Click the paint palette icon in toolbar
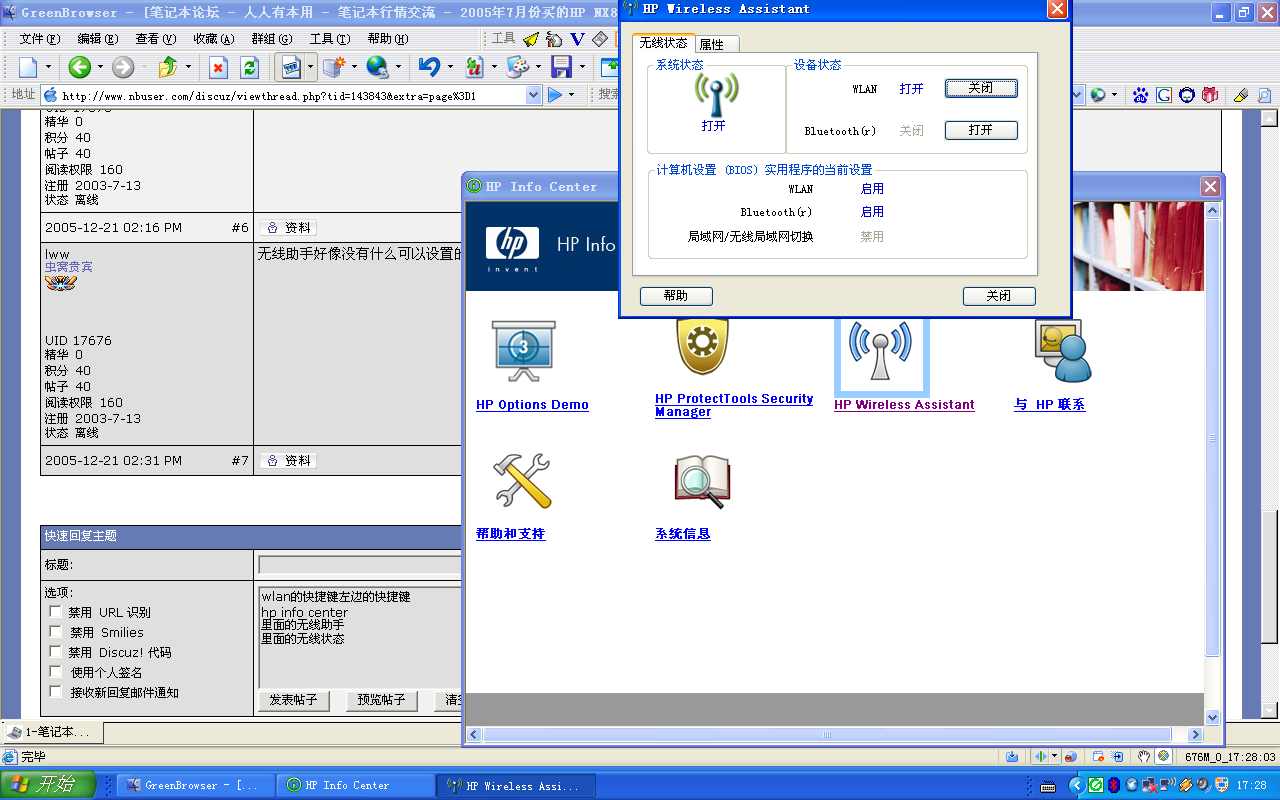1280x800 pixels. [x=517, y=67]
